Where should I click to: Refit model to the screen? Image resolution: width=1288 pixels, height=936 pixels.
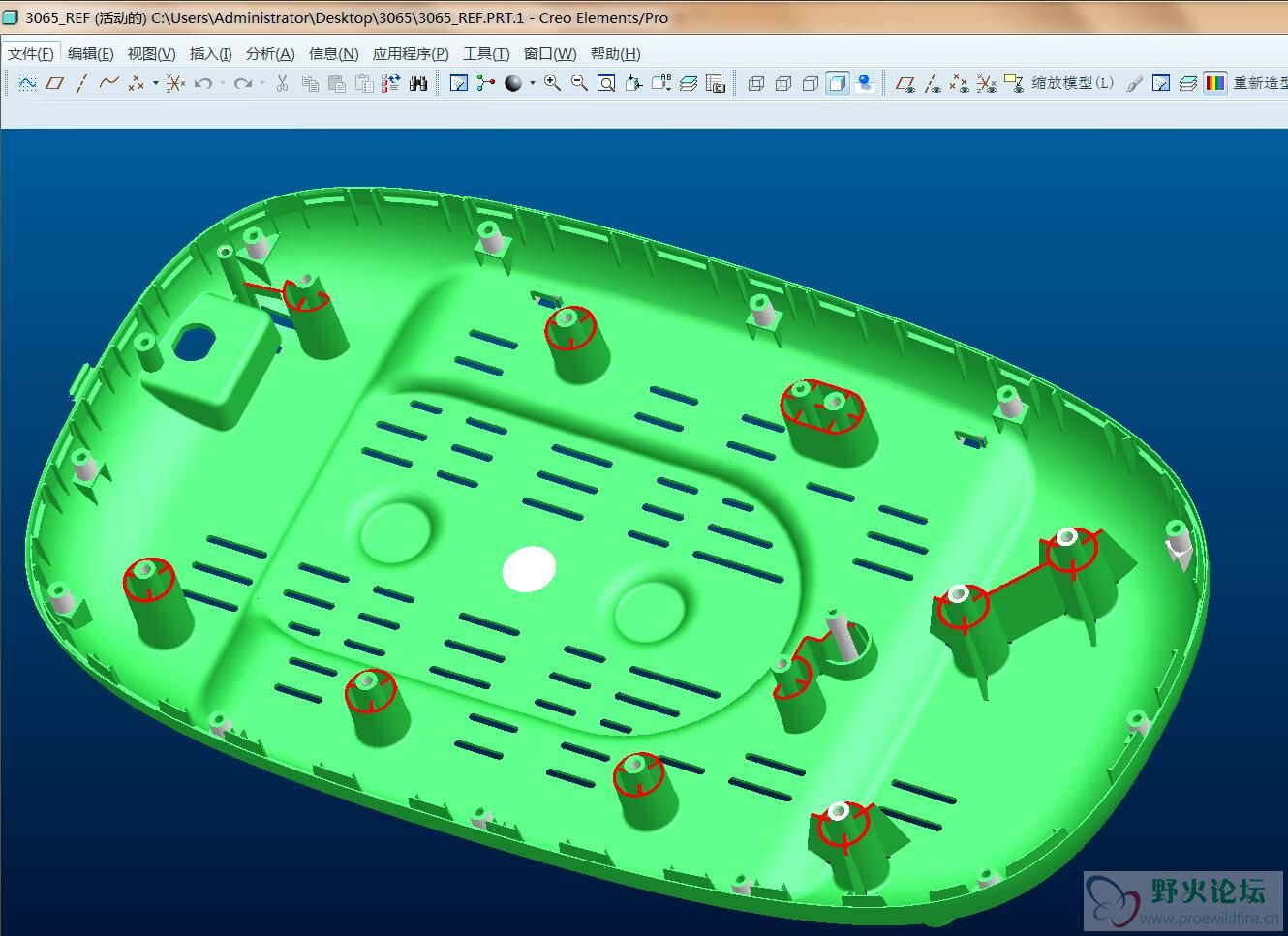click(606, 83)
